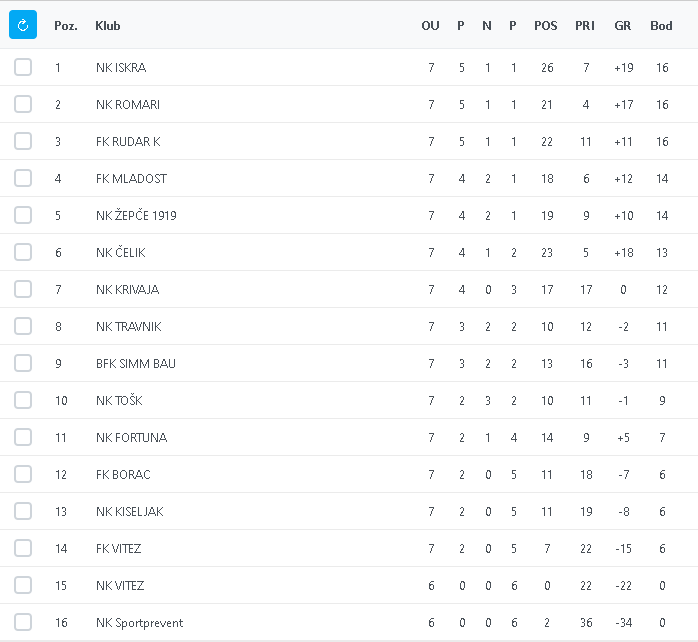698x642 pixels.
Task: Open the NK TRAVNIK club name
Action: (128, 326)
